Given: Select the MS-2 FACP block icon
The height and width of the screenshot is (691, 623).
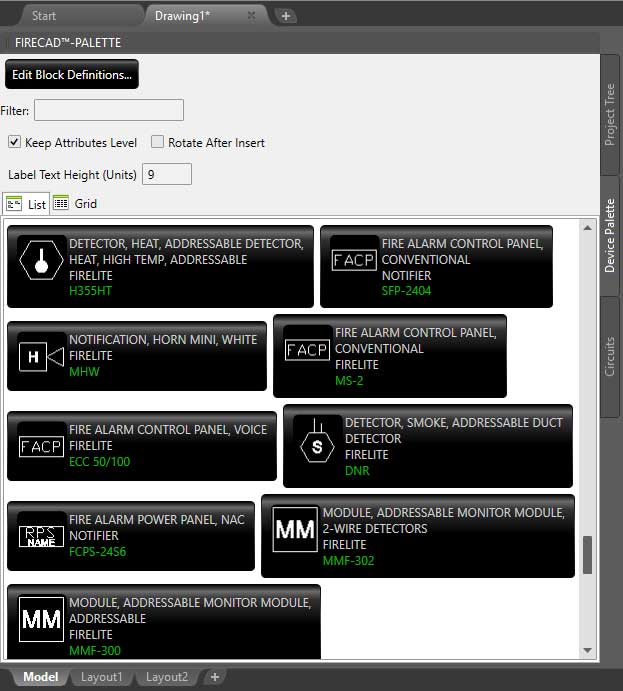Looking at the screenshot, I should 307,350.
